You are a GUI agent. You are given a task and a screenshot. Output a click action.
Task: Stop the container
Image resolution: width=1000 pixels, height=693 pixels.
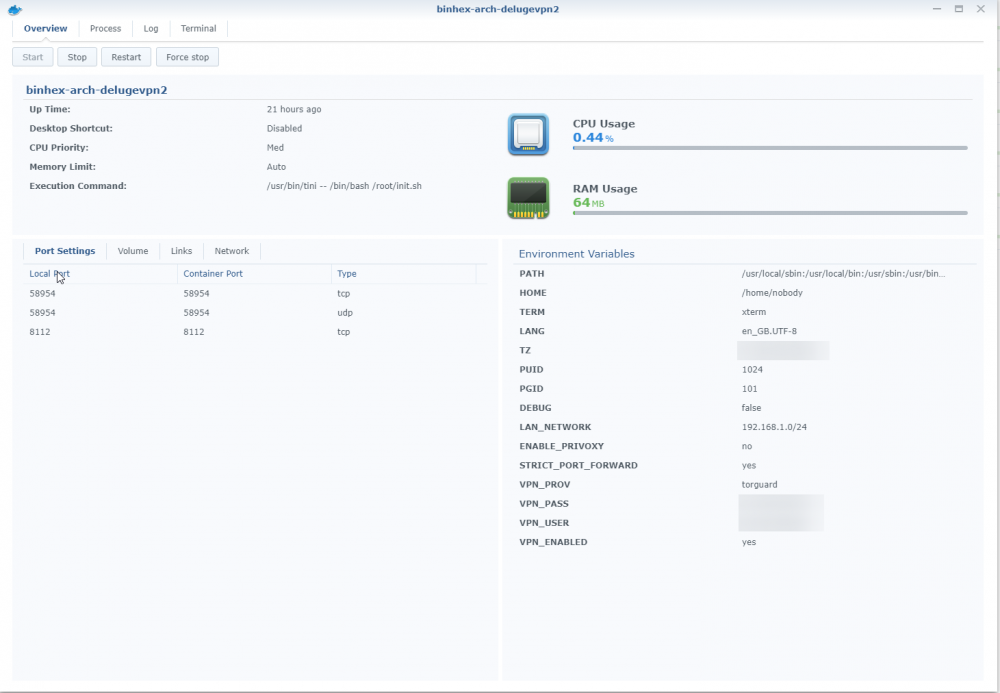point(77,57)
